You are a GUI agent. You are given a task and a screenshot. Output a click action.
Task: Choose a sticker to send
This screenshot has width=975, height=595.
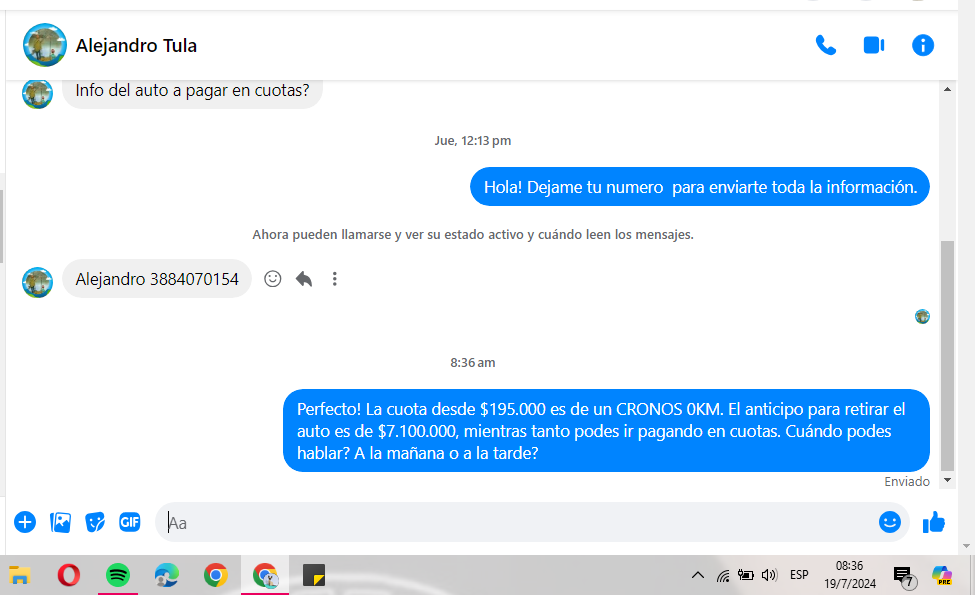pos(95,522)
